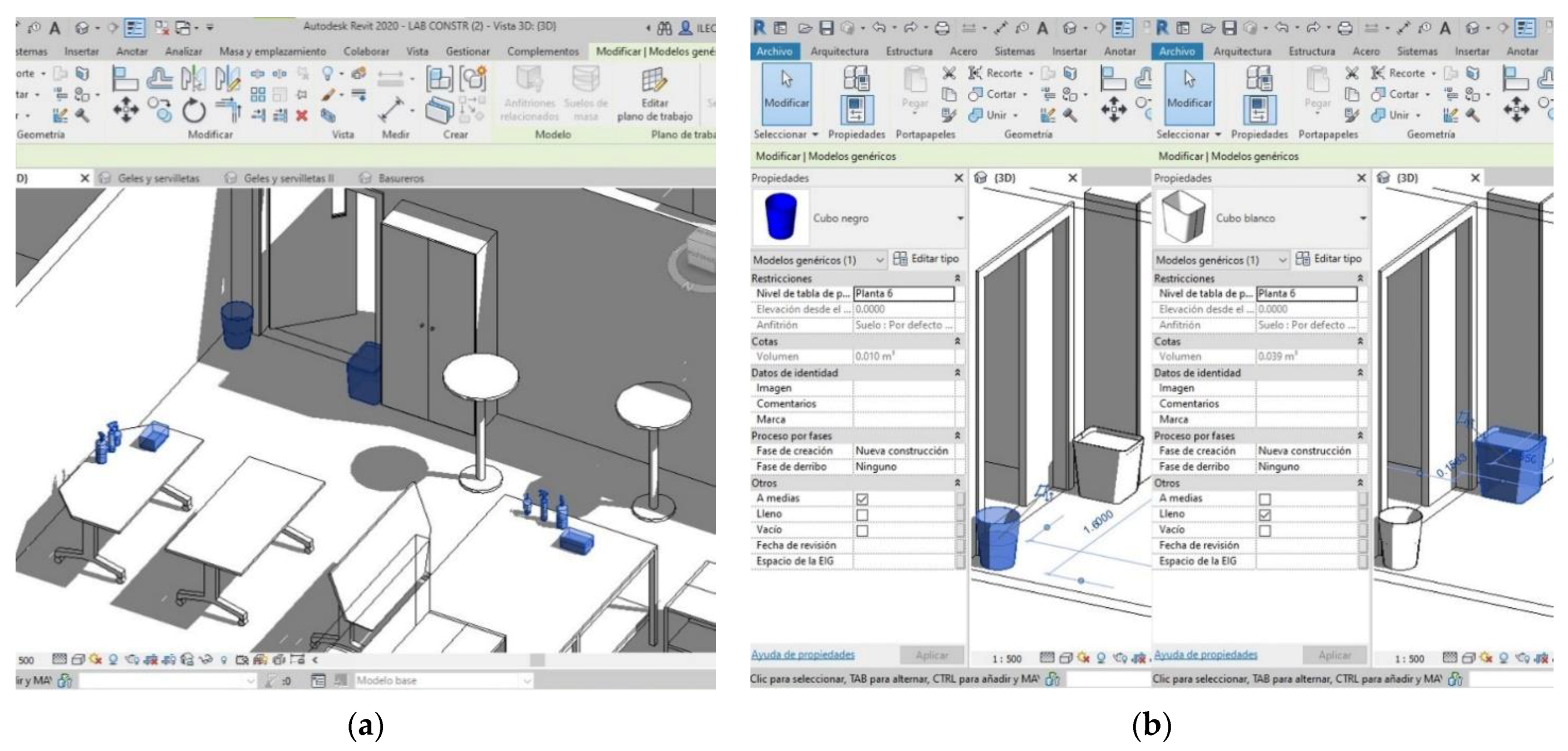Expand Modelos genéricos (1) filter dropdown in Cubo blanco panel
1568x751 pixels.
coord(1282,260)
